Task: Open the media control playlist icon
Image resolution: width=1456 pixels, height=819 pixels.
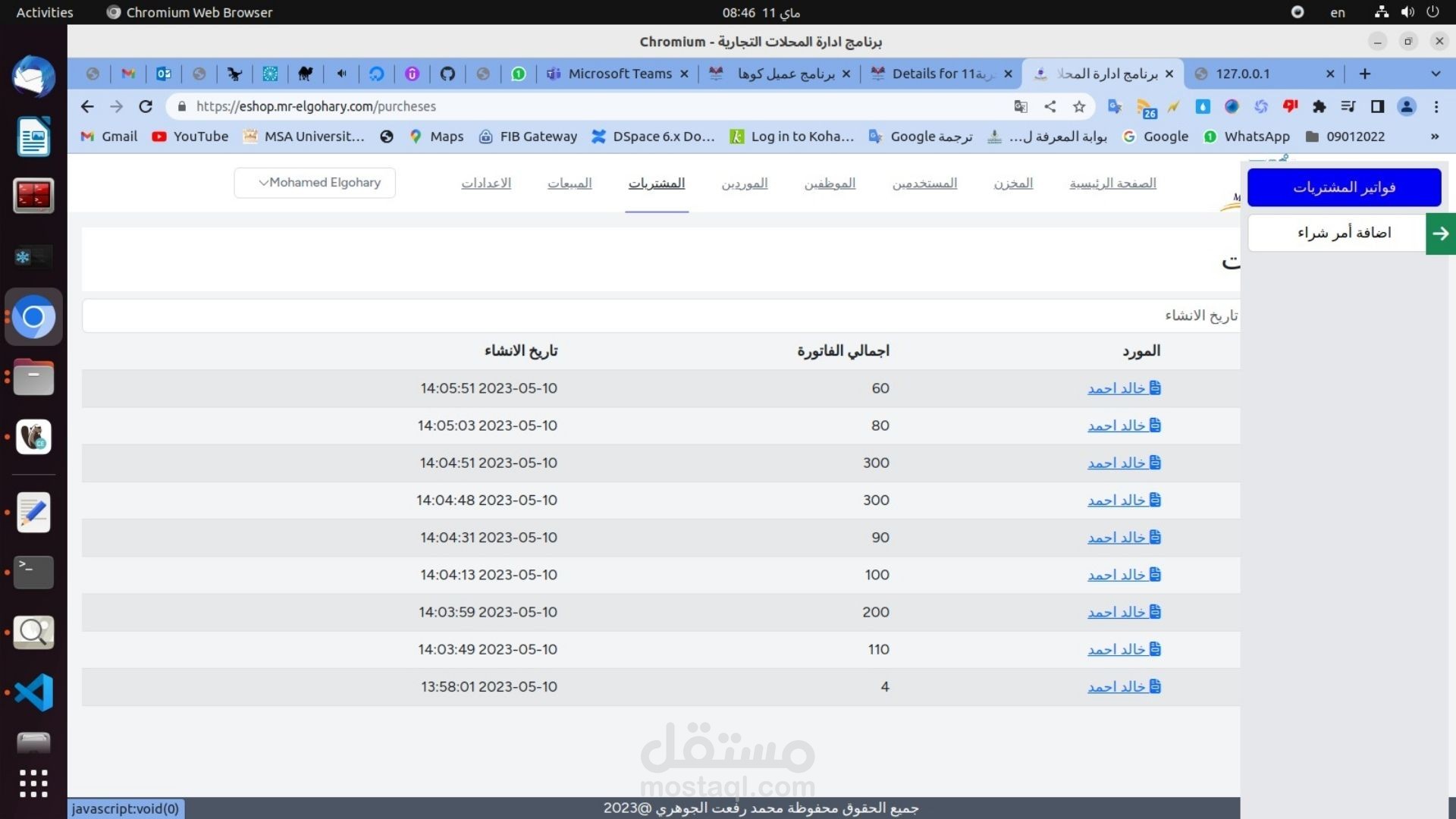Action: (x=1348, y=107)
